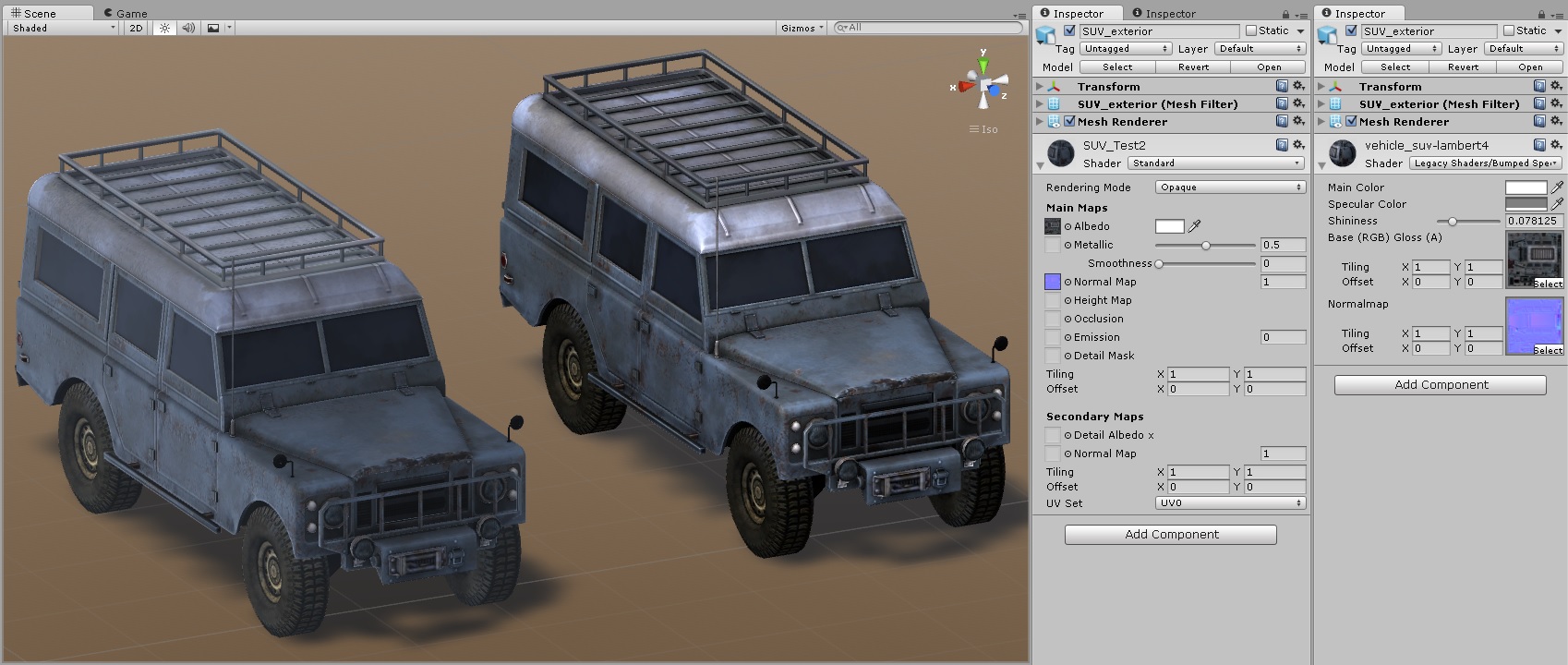This screenshot has width=1568, height=665.
Task: Click the Smoothness slider handle
Action: coord(1159,263)
